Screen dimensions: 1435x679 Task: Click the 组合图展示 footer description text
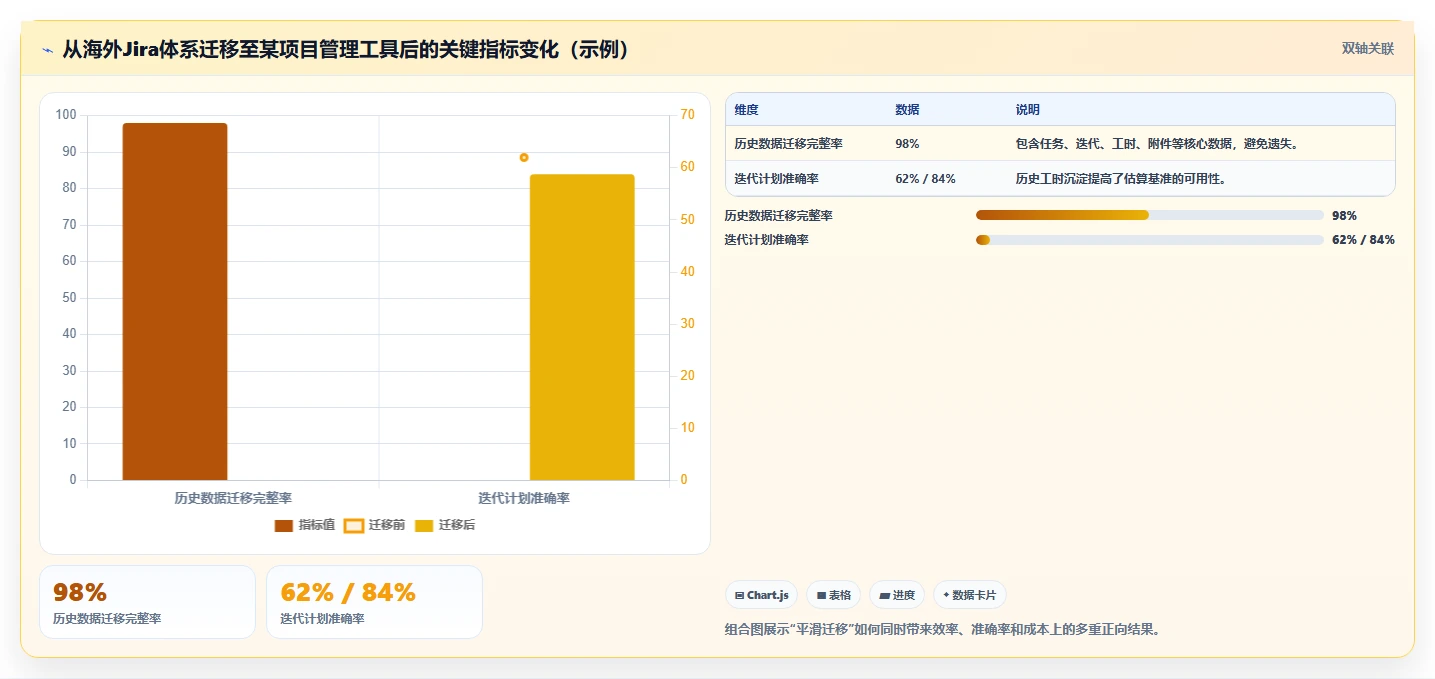(x=942, y=630)
